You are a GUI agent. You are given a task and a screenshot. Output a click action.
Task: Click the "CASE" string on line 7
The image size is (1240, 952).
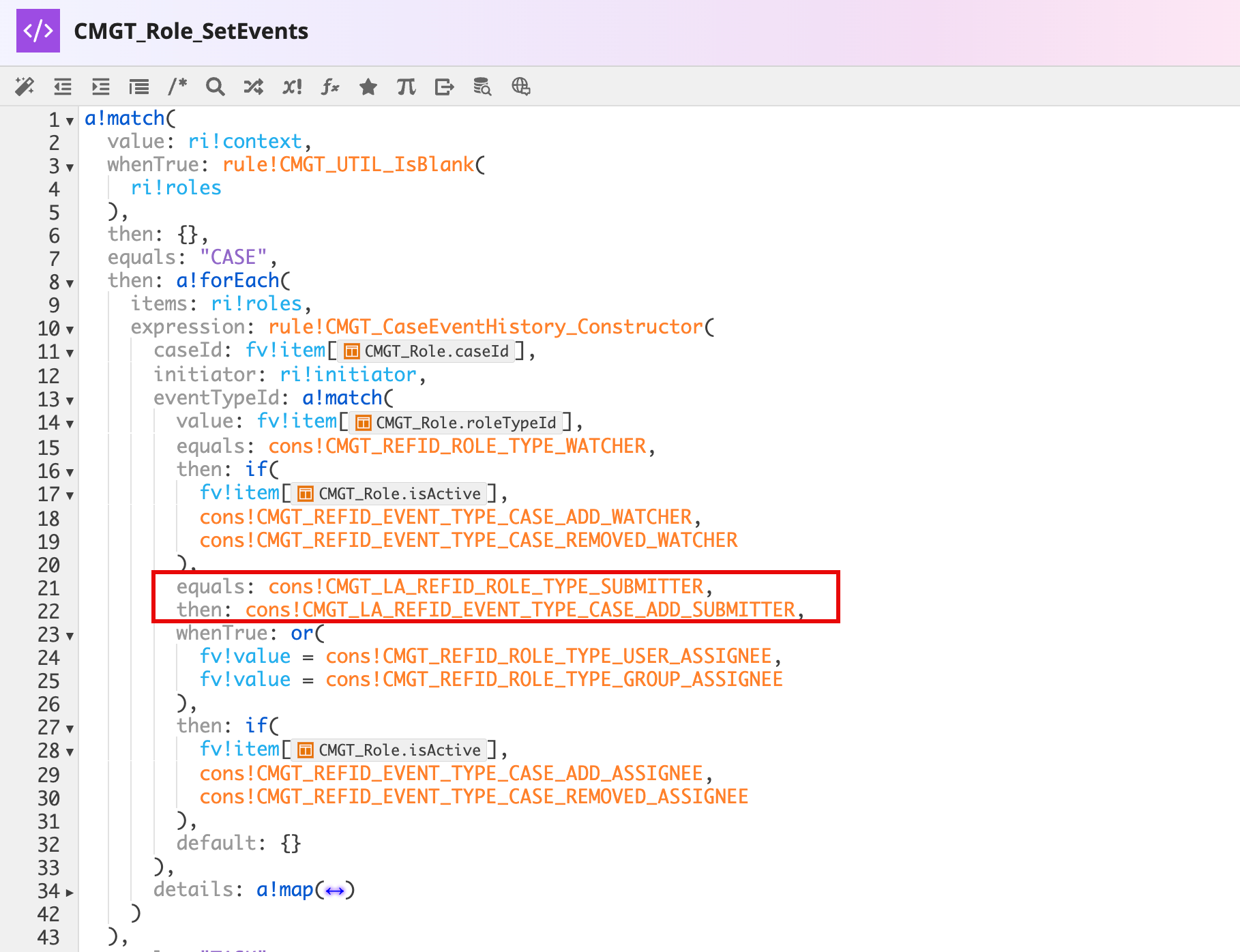click(233, 257)
